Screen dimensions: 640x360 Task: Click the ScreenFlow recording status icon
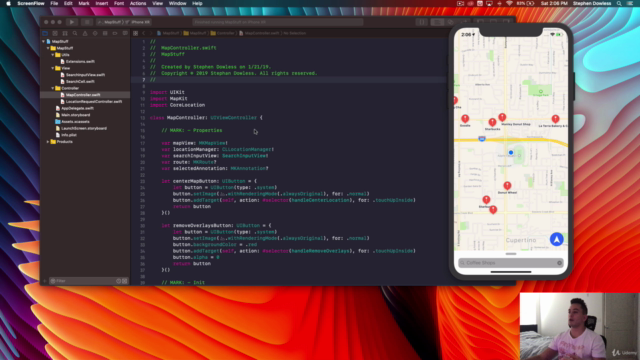[x=460, y=3]
